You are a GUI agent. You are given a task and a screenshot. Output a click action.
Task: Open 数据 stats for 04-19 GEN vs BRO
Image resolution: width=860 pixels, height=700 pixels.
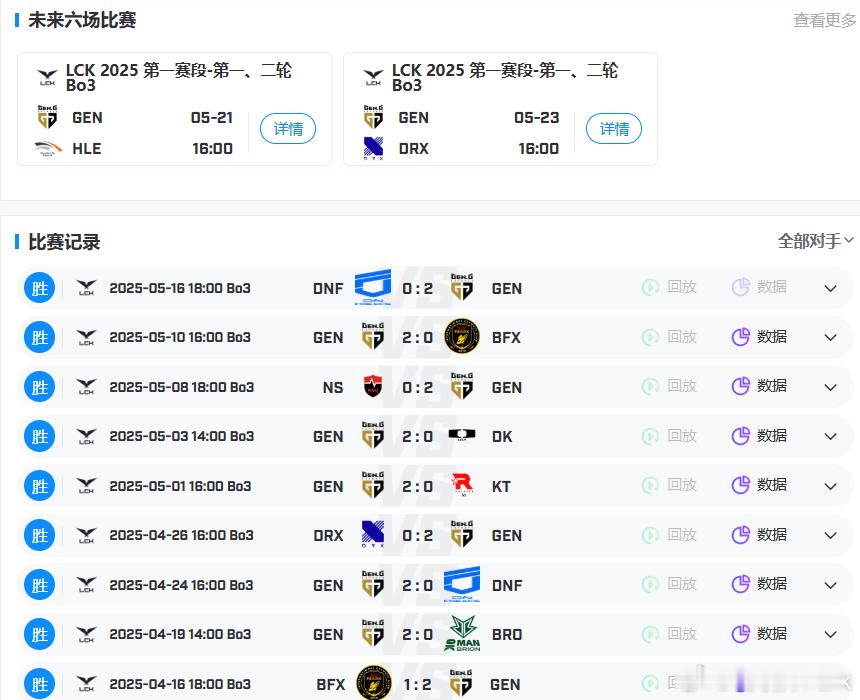(760, 634)
